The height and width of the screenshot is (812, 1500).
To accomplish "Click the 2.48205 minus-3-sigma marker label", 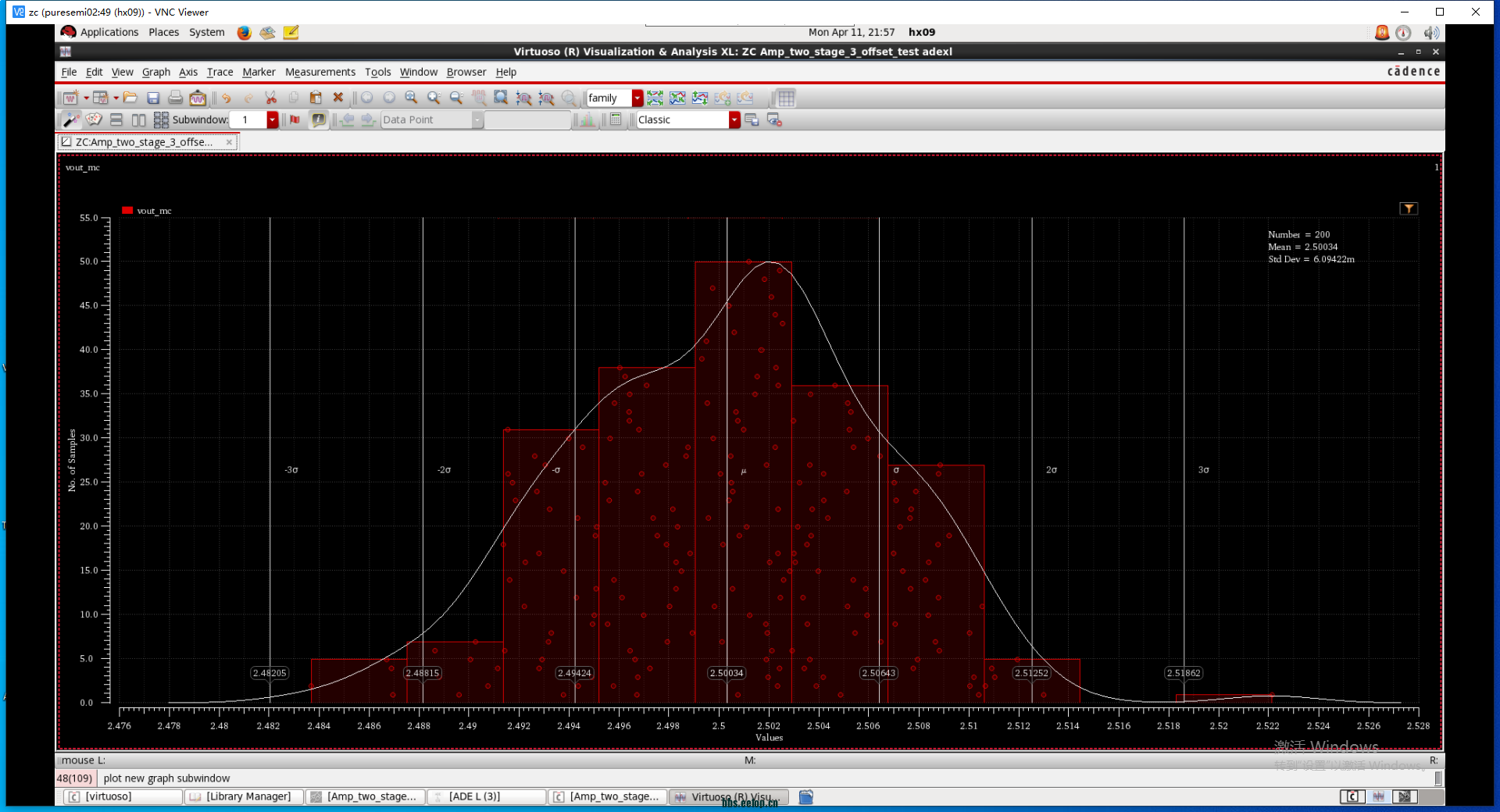I will [x=270, y=673].
